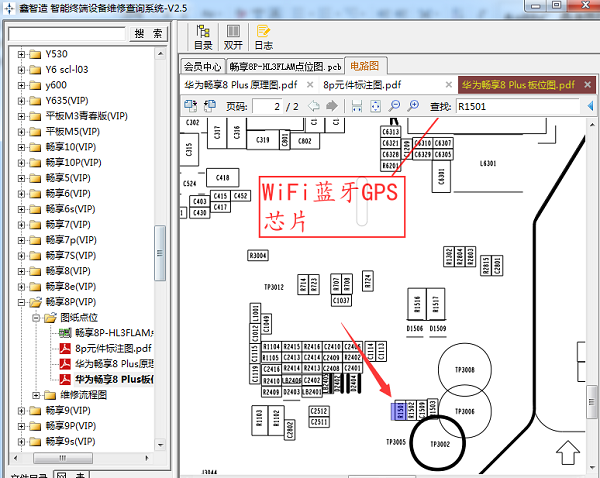Image resolution: width=600 pixels, height=478 pixels.
Task: Click the TP3002 test point circle
Action: 438,443
